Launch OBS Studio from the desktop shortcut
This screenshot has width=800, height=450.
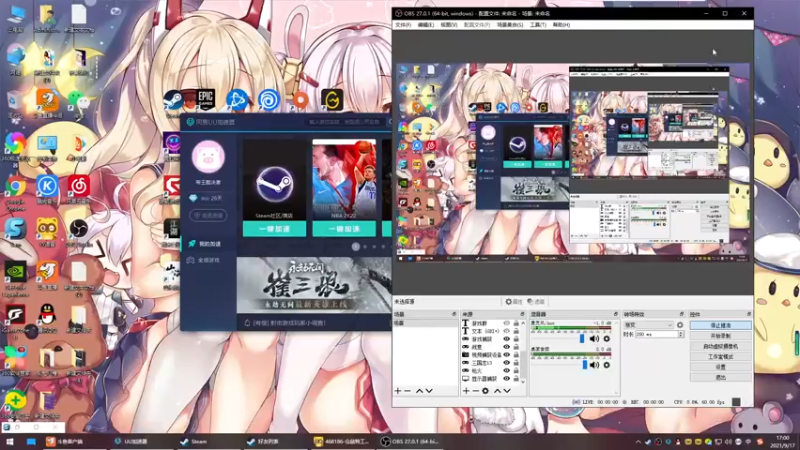tap(79, 229)
